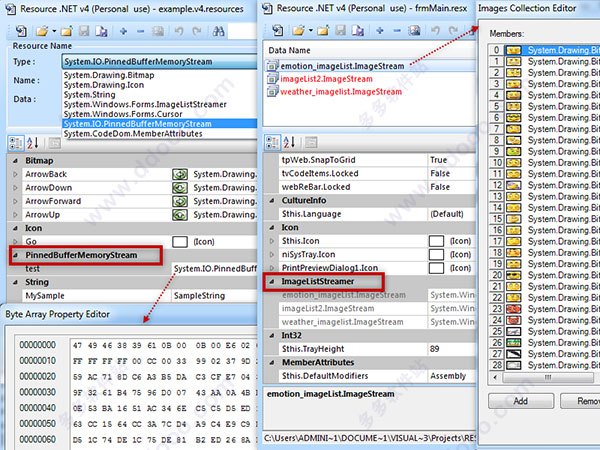Collapse the Bitmap category

coord(15,161)
